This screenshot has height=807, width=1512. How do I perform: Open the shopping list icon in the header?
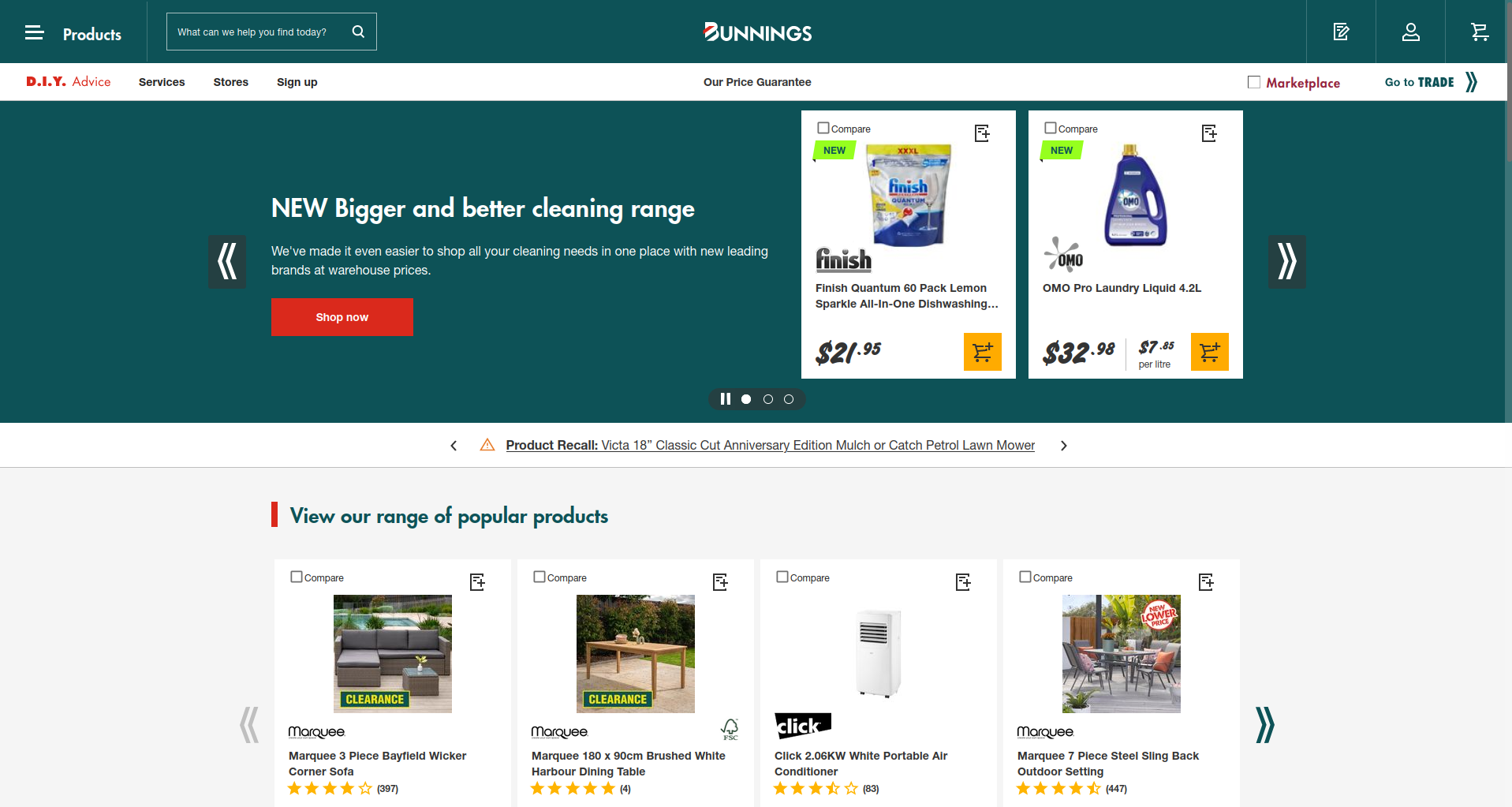1341,32
